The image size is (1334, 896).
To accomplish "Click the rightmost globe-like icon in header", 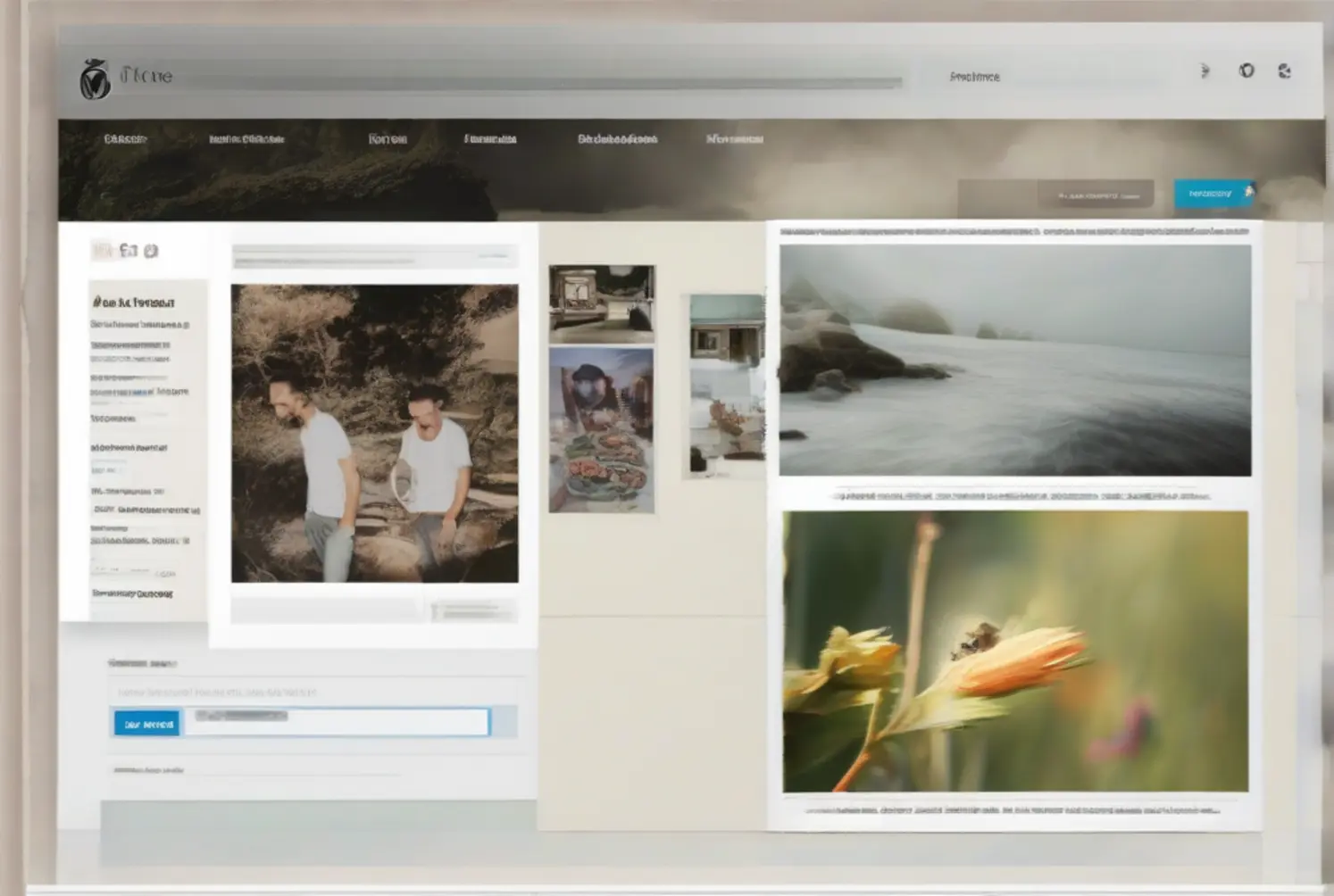I will point(1284,71).
